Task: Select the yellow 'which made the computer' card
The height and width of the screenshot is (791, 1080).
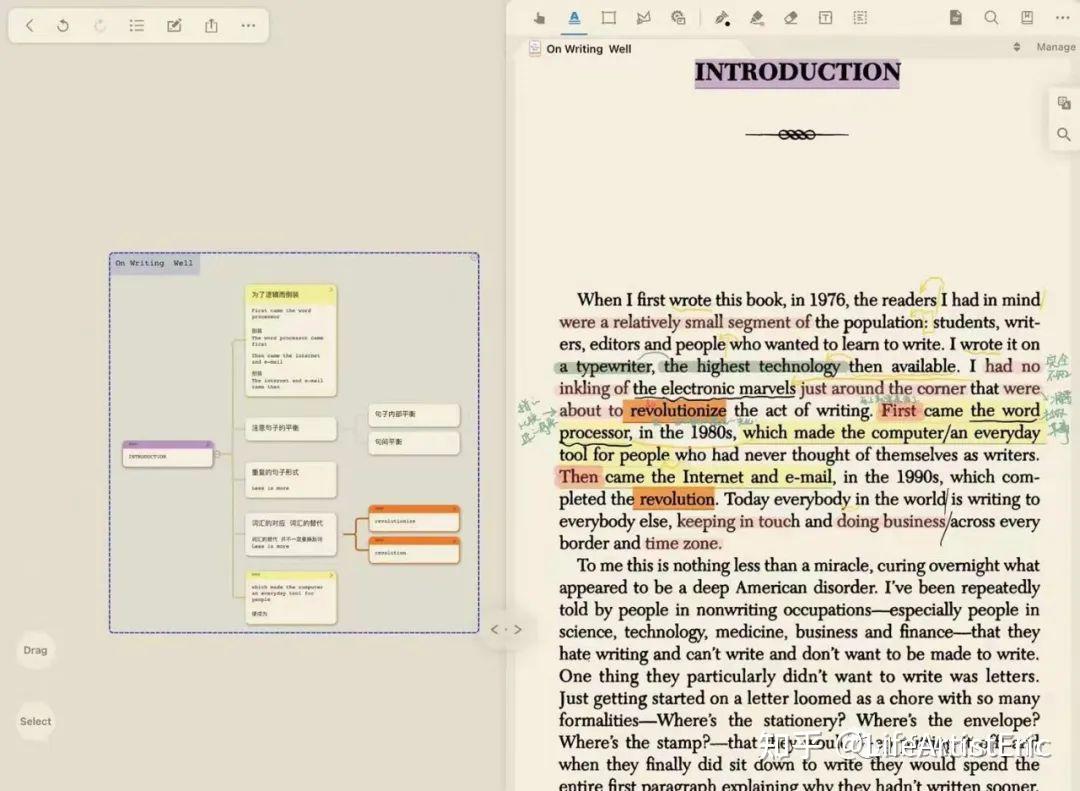Action: point(291,597)
